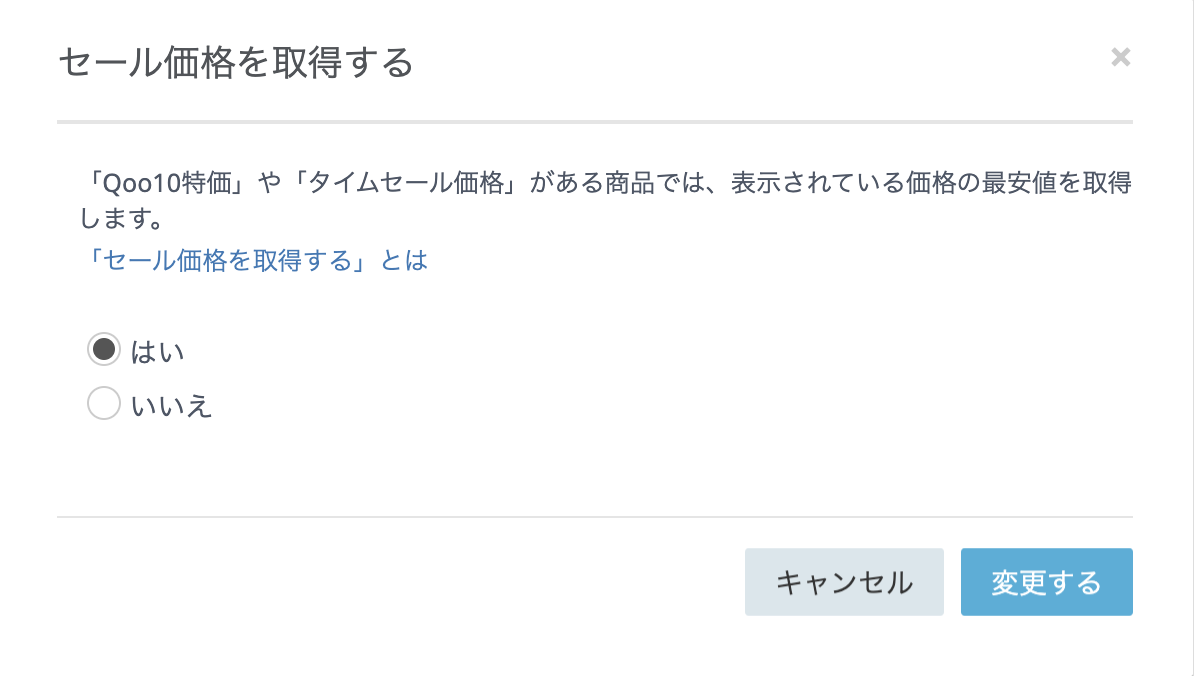Screen dimensions: 1194x676
Task: Confirm with the 変更する button
Action: click(1046, 582)
